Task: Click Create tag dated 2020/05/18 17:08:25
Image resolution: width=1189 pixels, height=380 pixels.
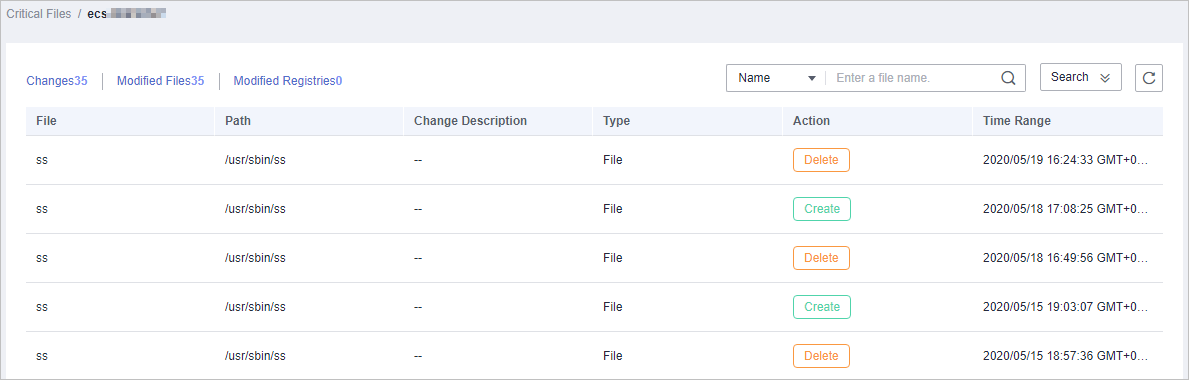Action: coord(822,209)
